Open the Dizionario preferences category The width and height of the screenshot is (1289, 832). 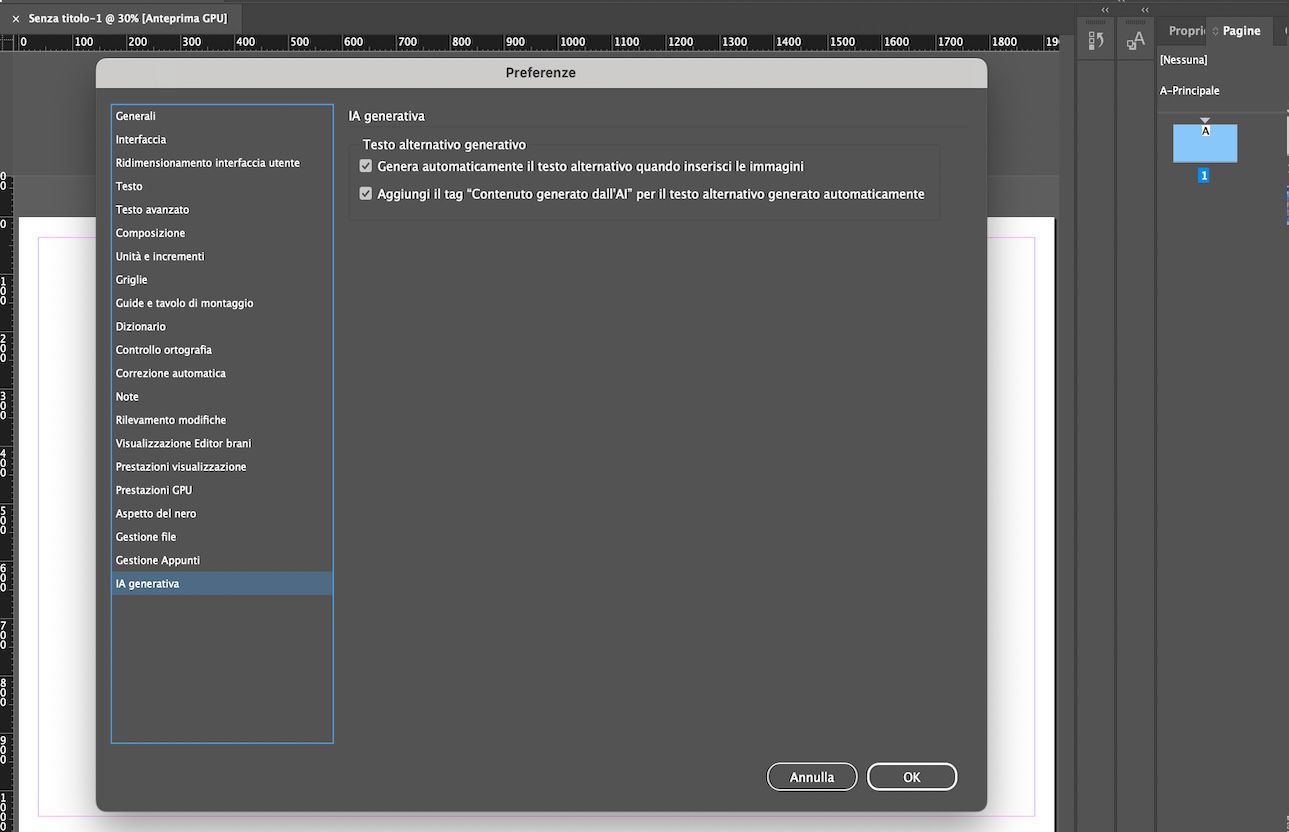pyautogui.click(x=222, y=327)
